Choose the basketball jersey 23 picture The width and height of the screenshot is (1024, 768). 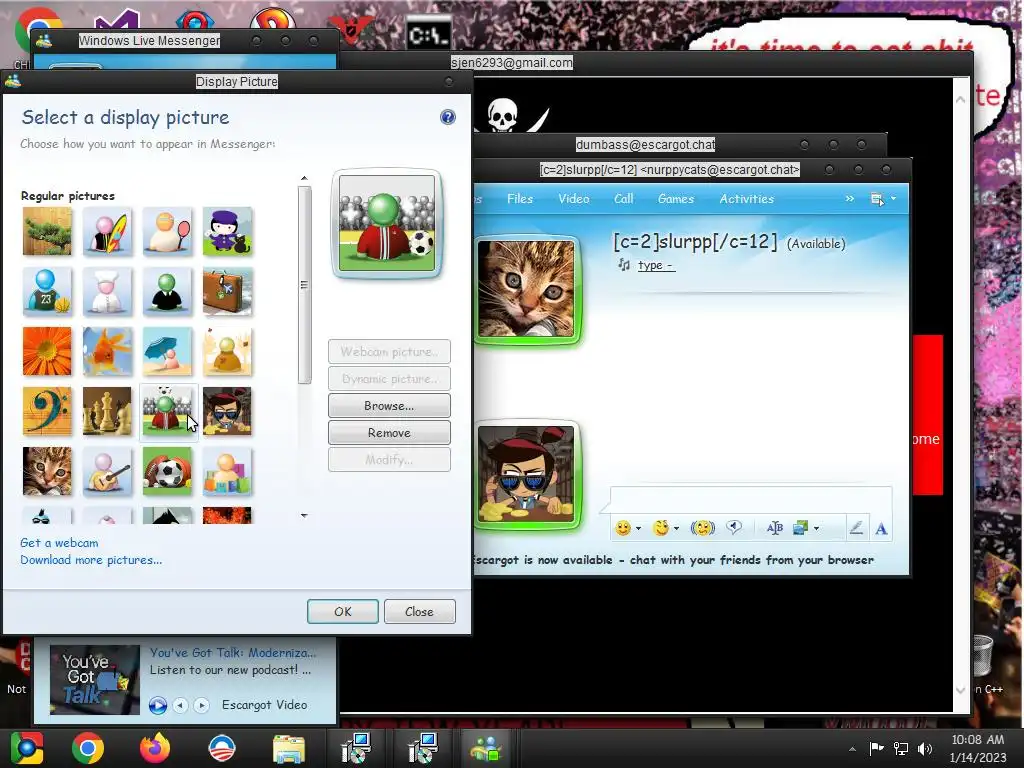[47, 291]
